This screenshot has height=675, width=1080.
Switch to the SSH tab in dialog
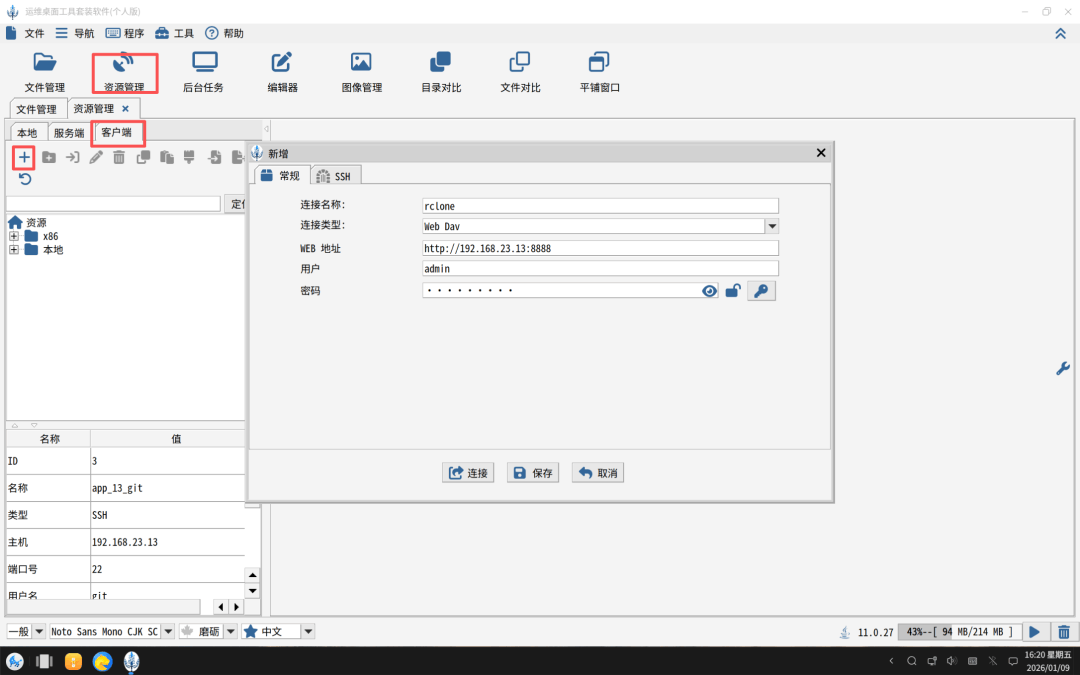click(x=335, y=176)
